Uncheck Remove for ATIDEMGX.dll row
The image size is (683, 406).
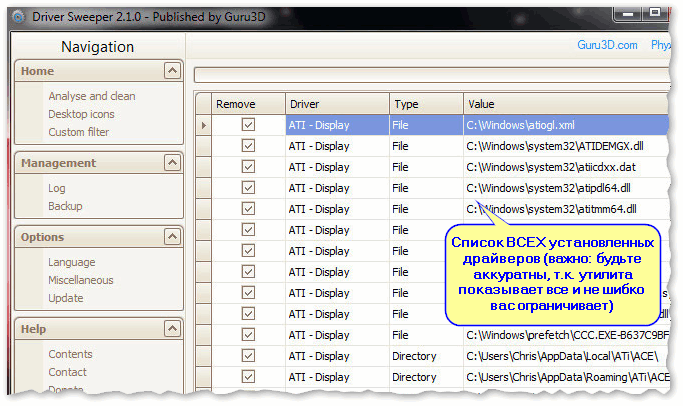248,145
